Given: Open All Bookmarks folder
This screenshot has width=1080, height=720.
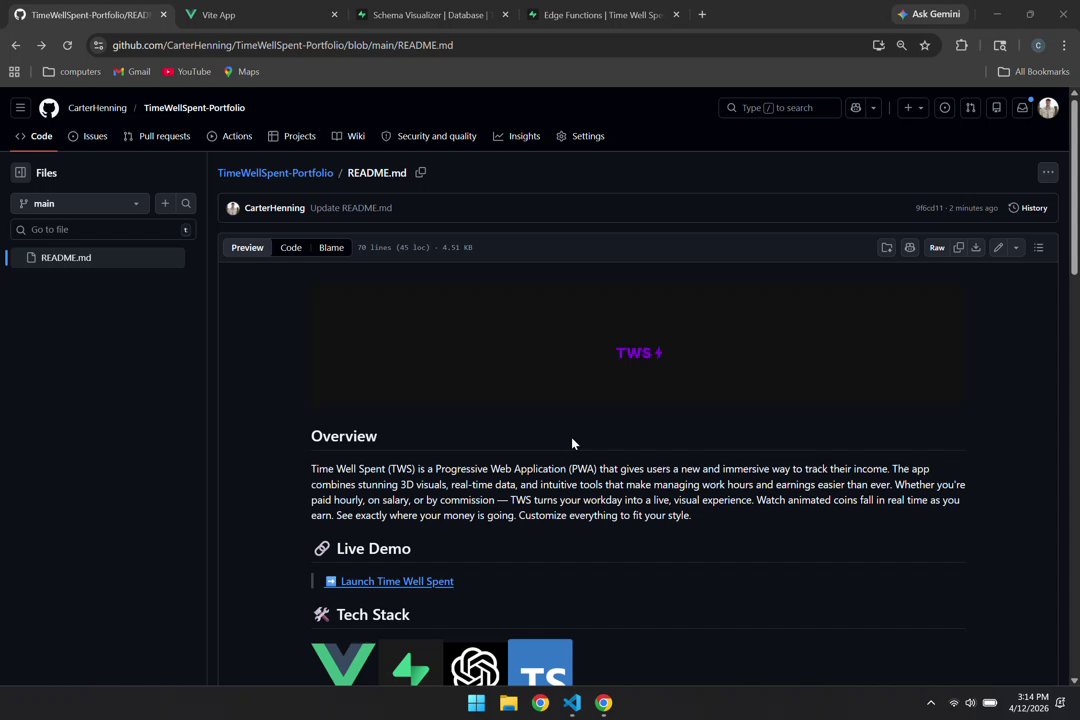Looking at the screenshot, I should (x=1033, y=72).
